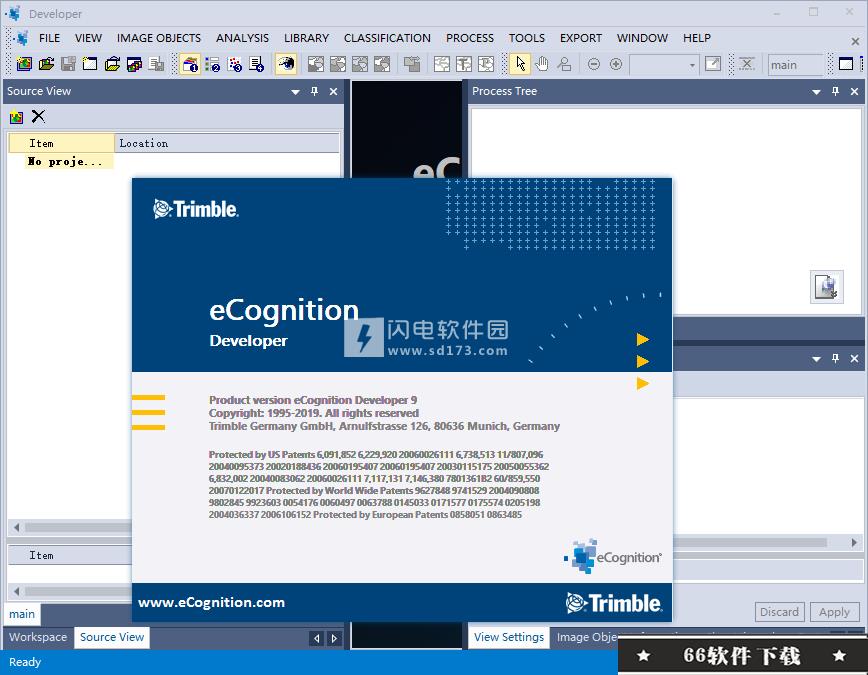Pin the lower right panel
The image size is (868, 675).
click(835, 359)
